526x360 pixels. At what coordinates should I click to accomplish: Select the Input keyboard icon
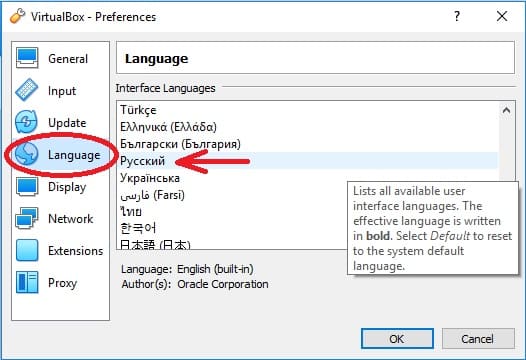point(27,90)
